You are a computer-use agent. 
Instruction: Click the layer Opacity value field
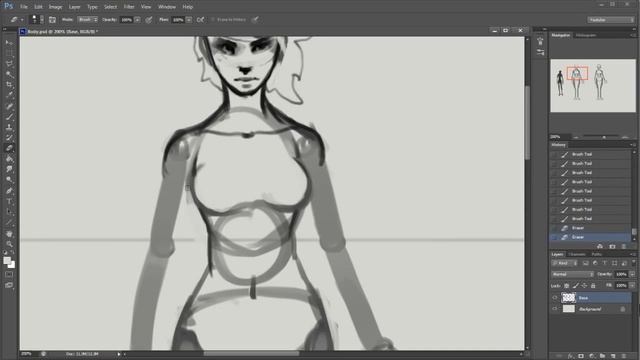(621, 274)
